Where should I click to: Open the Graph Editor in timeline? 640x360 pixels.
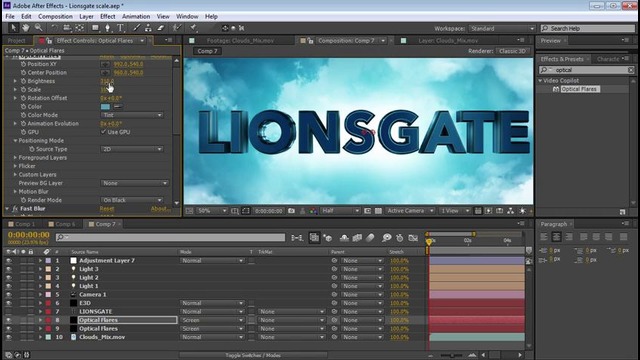[413, 238]
